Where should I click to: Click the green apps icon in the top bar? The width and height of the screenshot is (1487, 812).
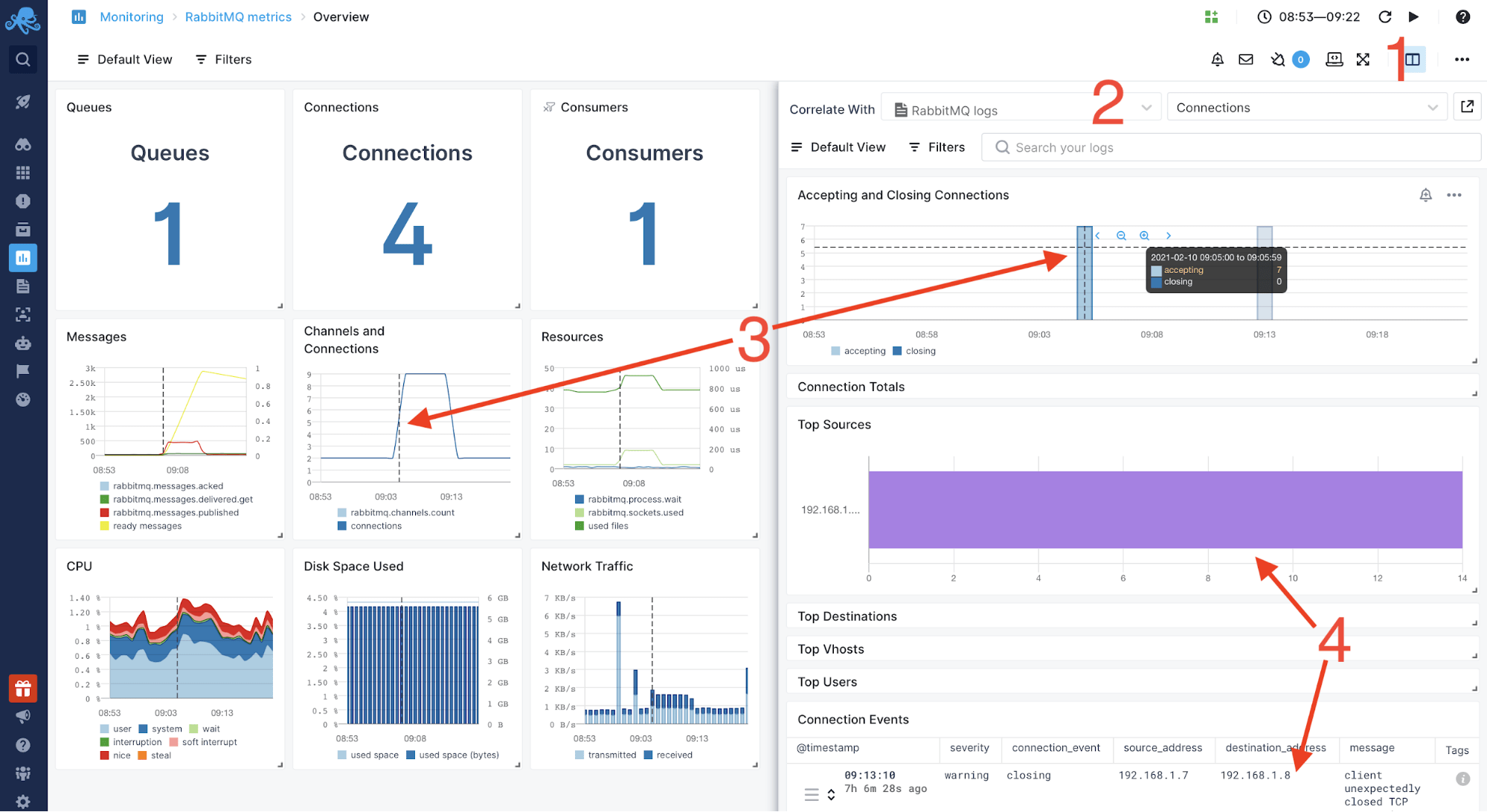tap(1212, 16)
